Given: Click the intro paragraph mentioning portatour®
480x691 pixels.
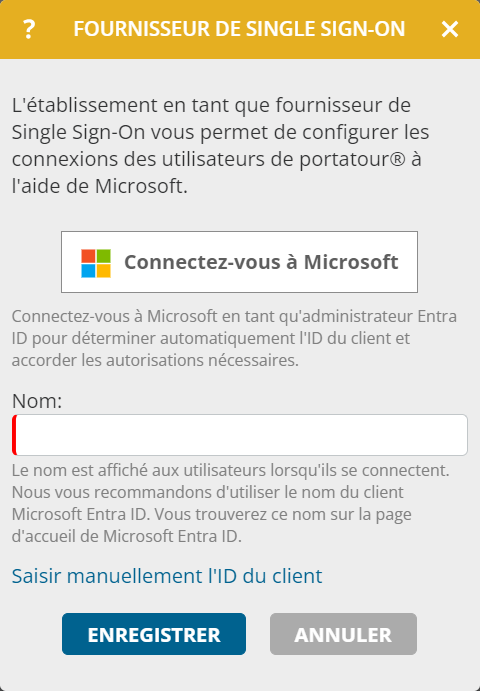Looking at the screenshot, I should tap(220, 145).
